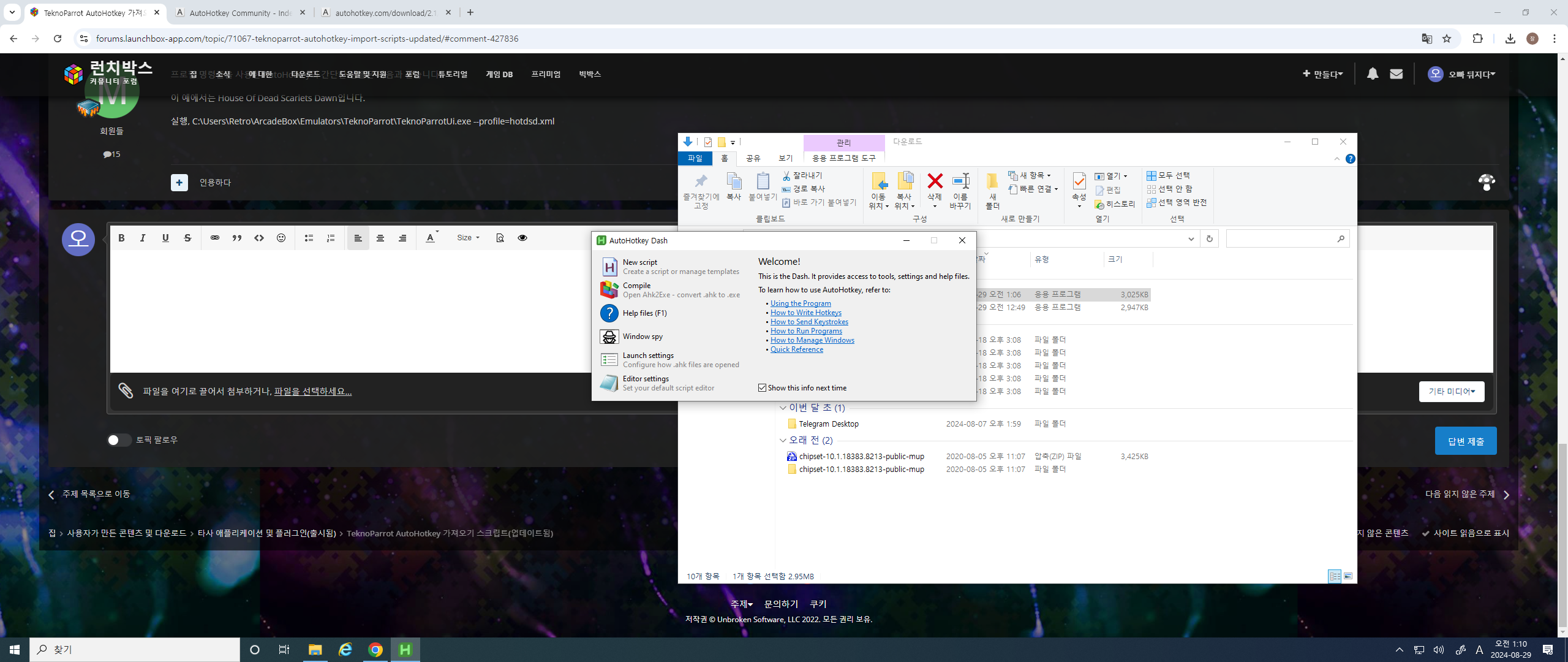1568x662 pixels.
Task: Toggle underline in forum editor
Action: (165, 238)
